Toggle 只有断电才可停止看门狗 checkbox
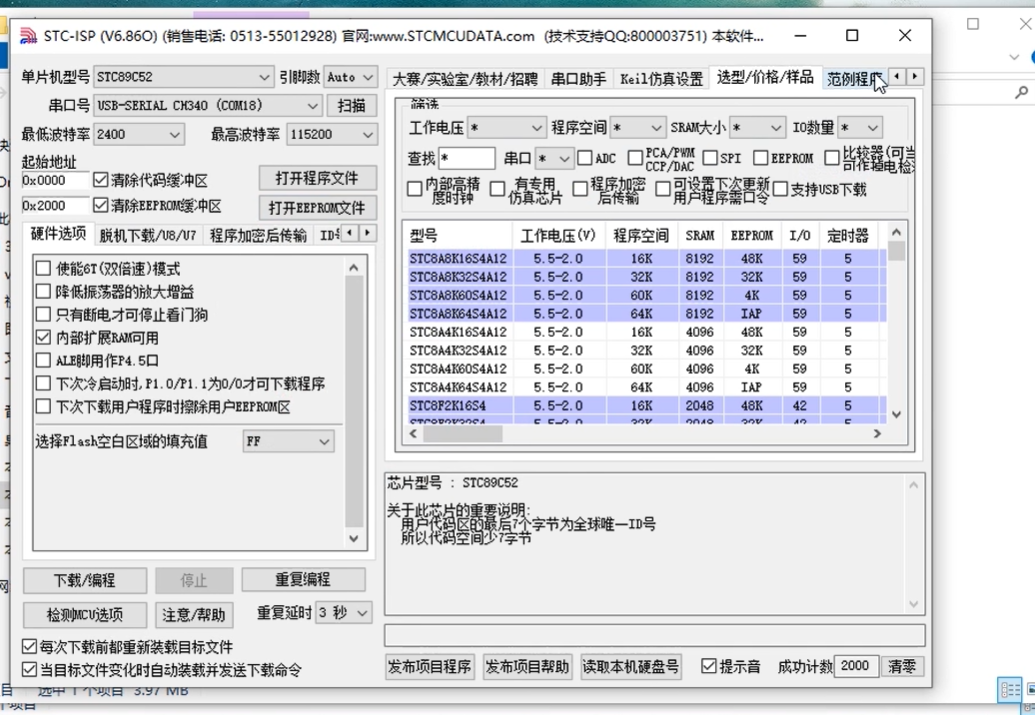The width and height of the screenshot is (1035, 715). pos(43,314)
